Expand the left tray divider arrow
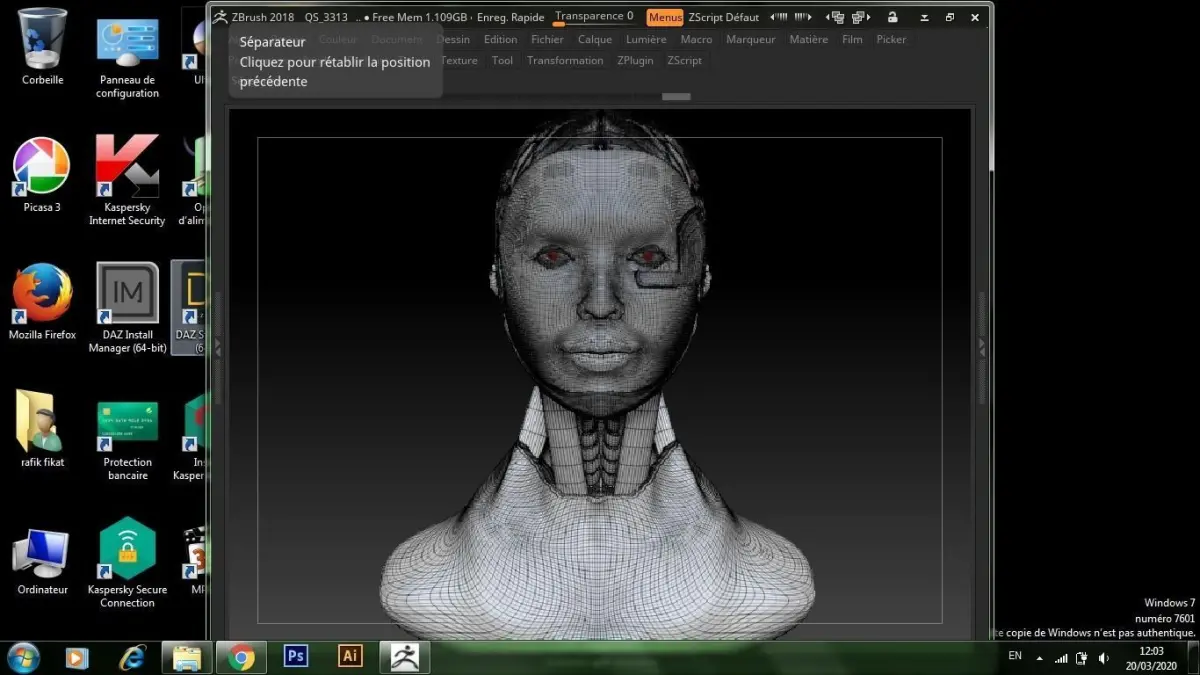1200x675 pixels. (x=217, y=347)
